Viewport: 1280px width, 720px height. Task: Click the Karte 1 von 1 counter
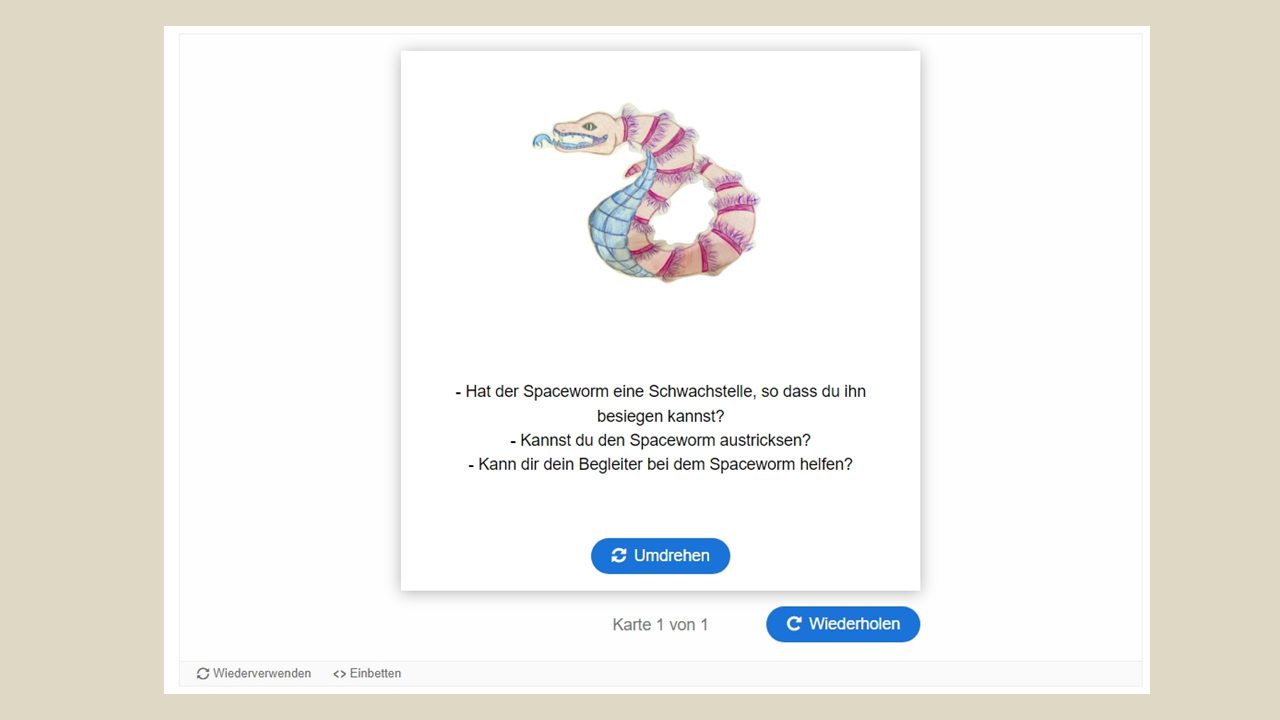pos(660,625)
